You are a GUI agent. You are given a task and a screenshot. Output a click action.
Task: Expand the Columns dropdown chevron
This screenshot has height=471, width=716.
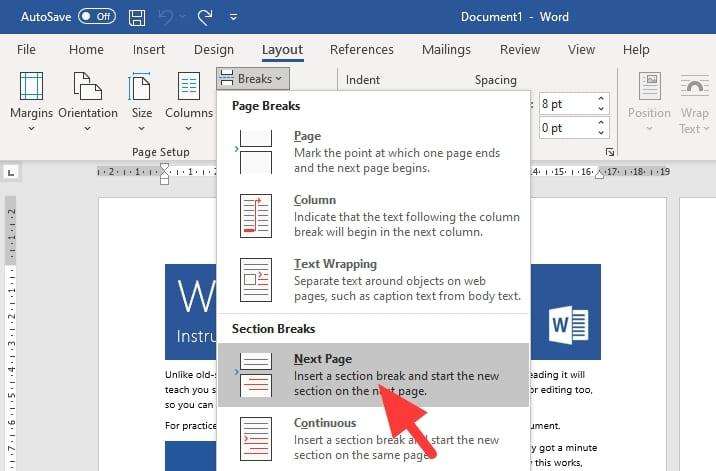(x=189, y=129)
